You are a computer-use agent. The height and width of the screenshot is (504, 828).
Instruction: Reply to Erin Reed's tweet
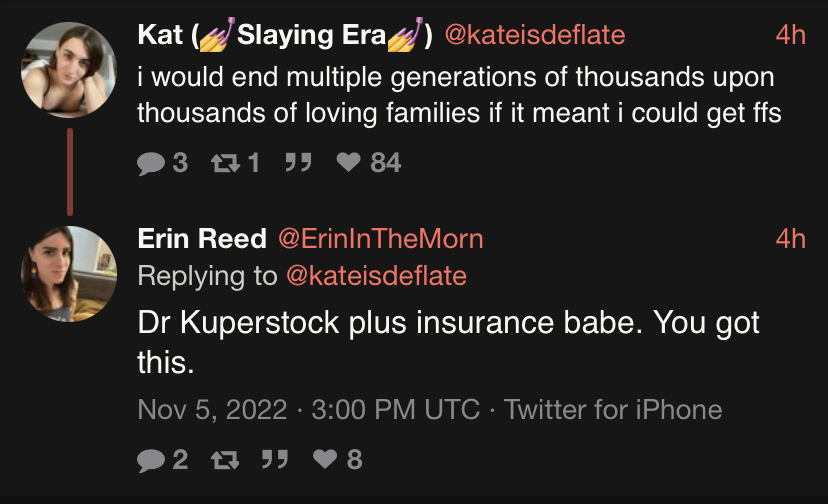click(x=151, y=459)
